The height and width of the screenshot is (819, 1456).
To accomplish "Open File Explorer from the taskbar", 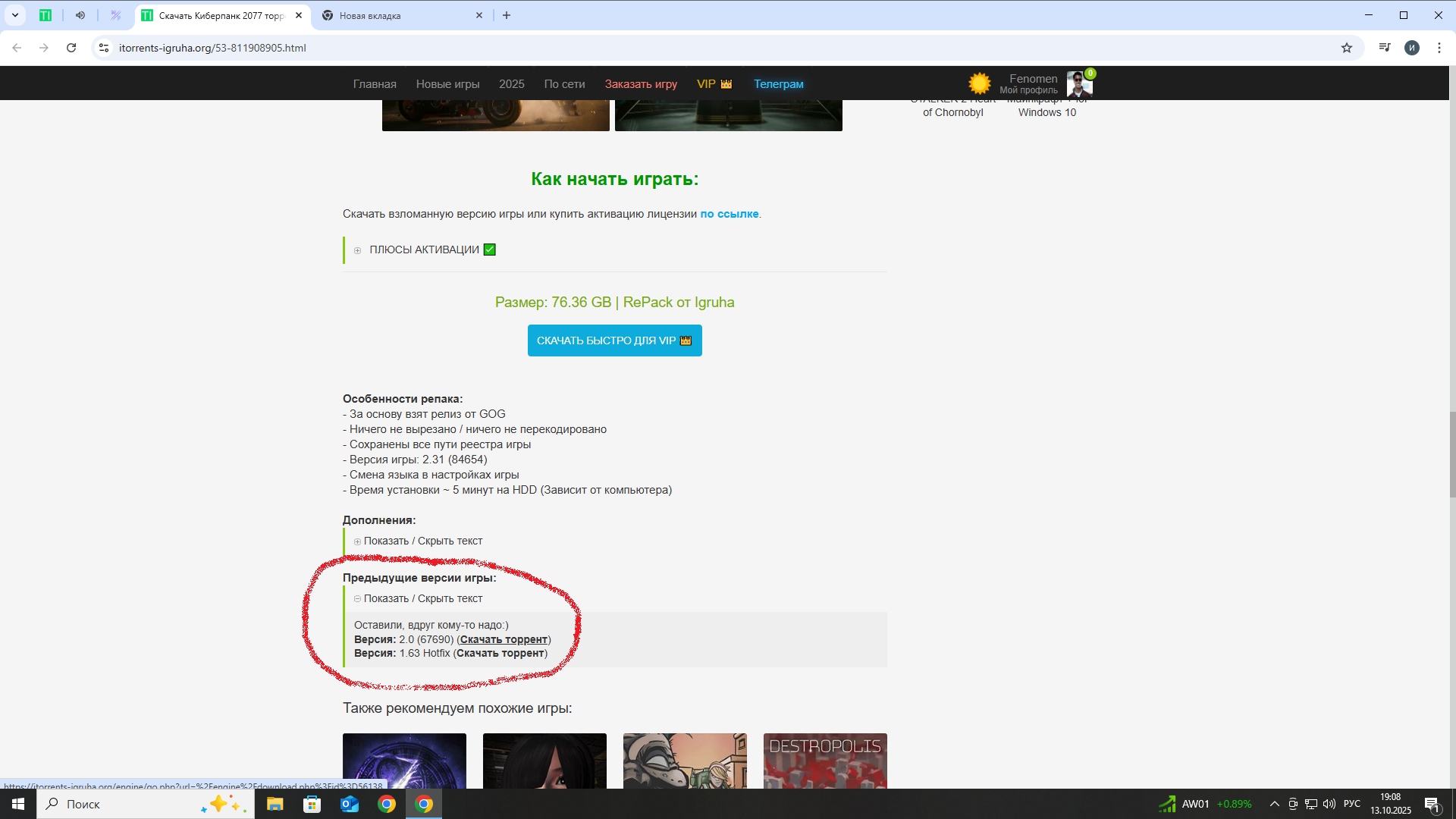I will tap(275, 804).
